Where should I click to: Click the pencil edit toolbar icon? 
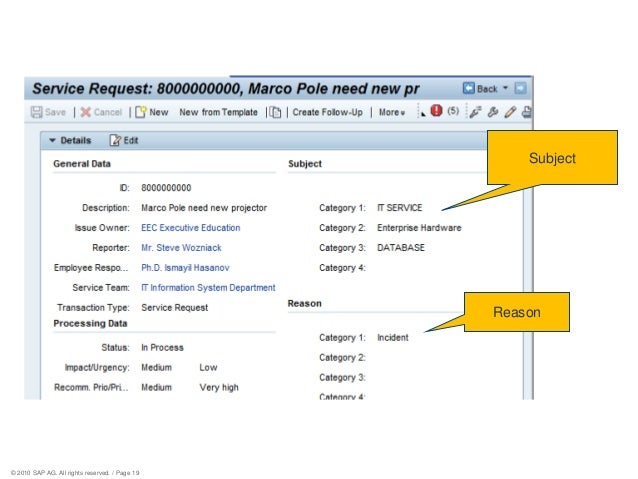[510, 112]
